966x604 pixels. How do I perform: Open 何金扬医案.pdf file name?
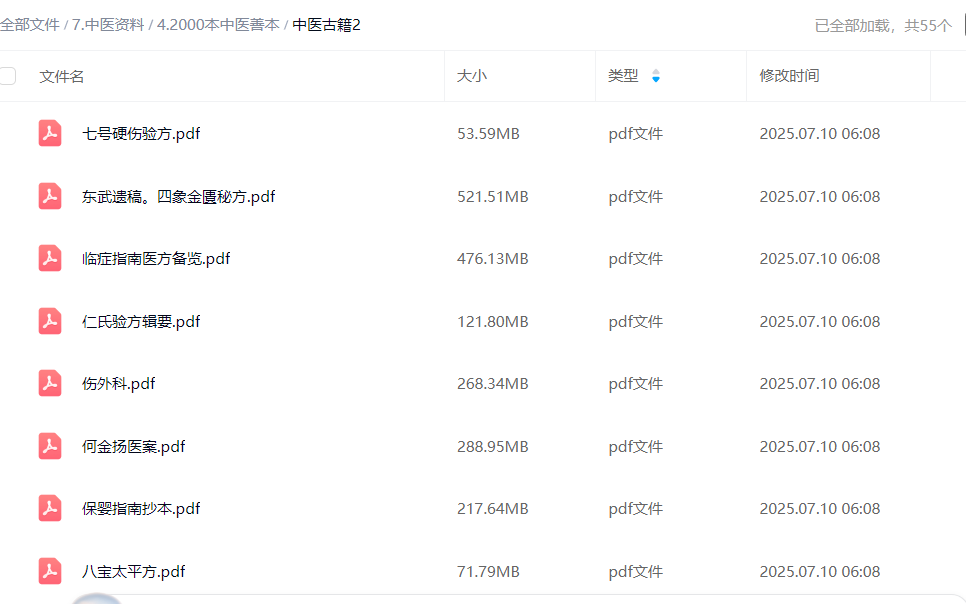point(133,446)
